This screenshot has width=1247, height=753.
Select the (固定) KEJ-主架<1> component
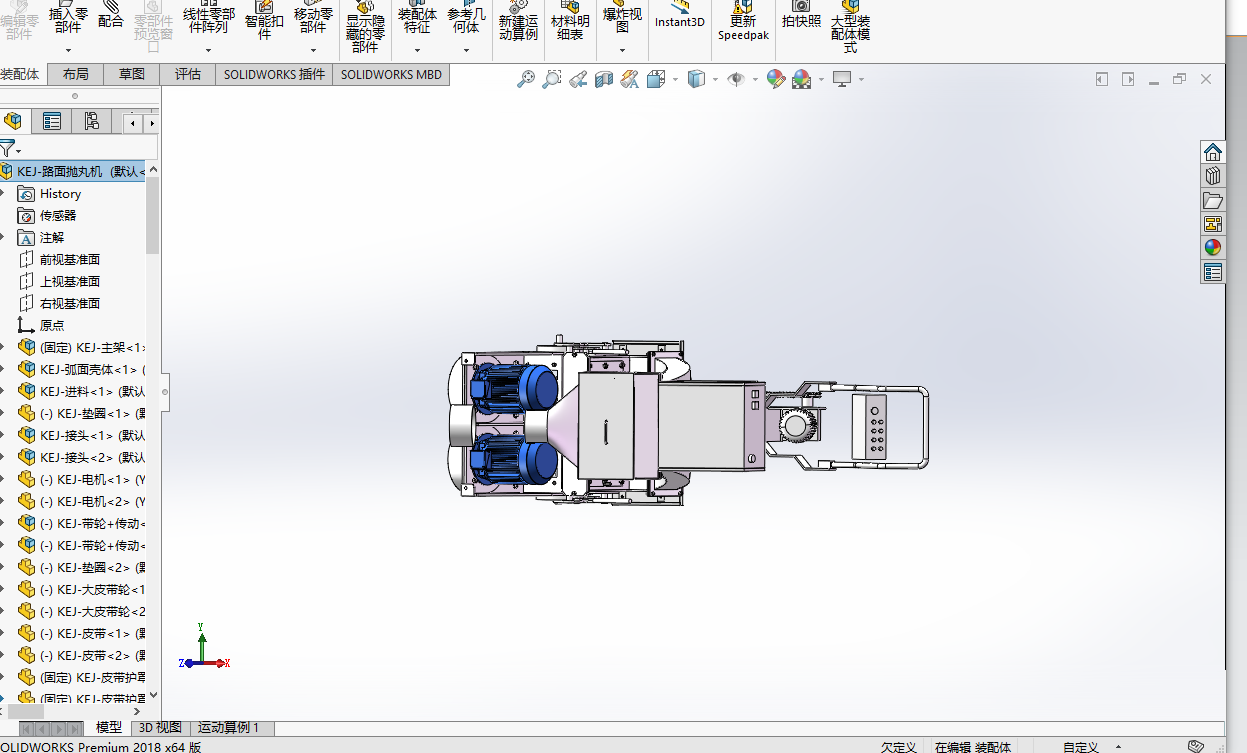92,348
